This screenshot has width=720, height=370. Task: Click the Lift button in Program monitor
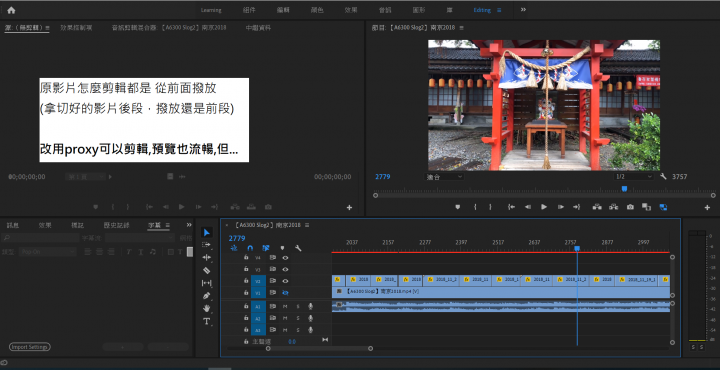point(597,207)
